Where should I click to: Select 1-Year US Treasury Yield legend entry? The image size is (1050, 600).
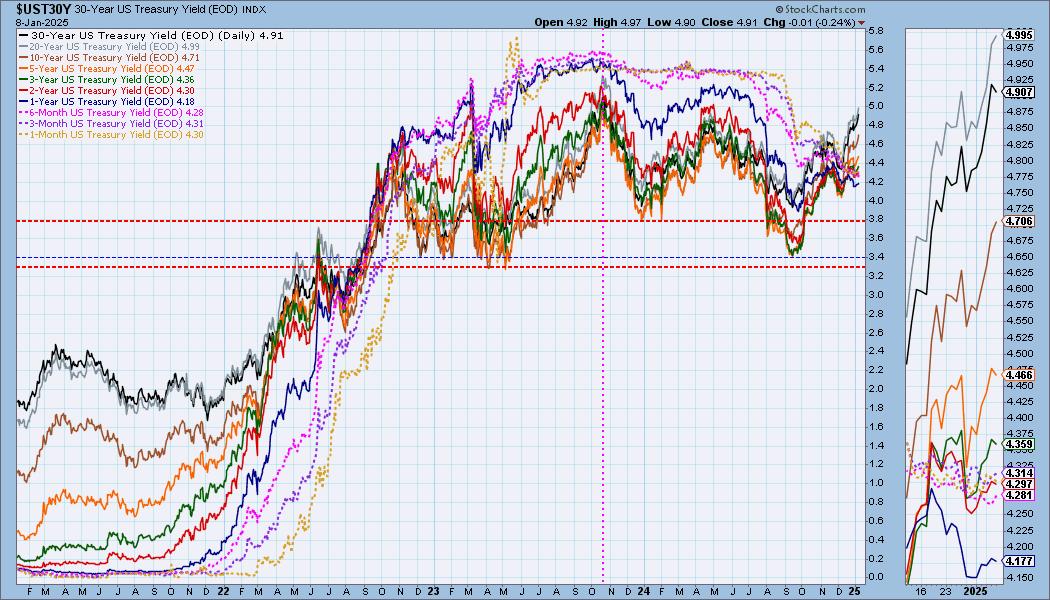(x=108, y=102)
